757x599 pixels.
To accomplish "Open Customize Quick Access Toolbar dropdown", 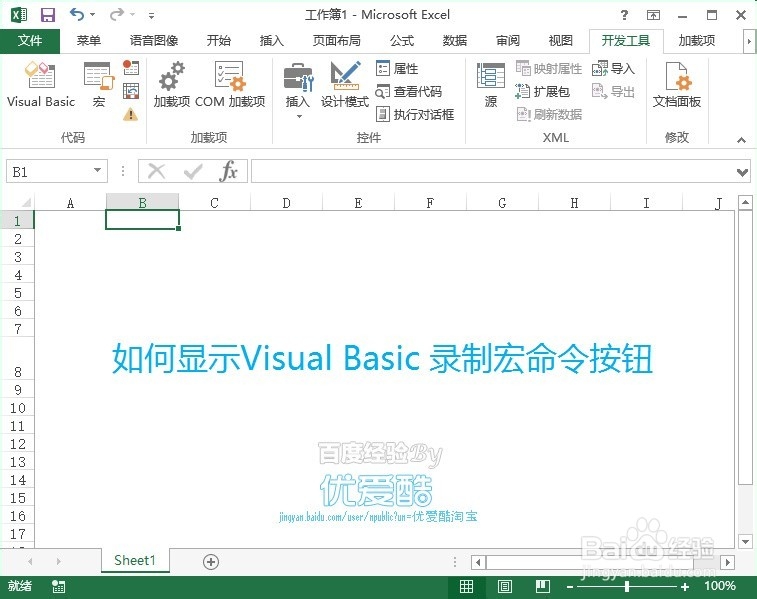I will pos(152,15).
